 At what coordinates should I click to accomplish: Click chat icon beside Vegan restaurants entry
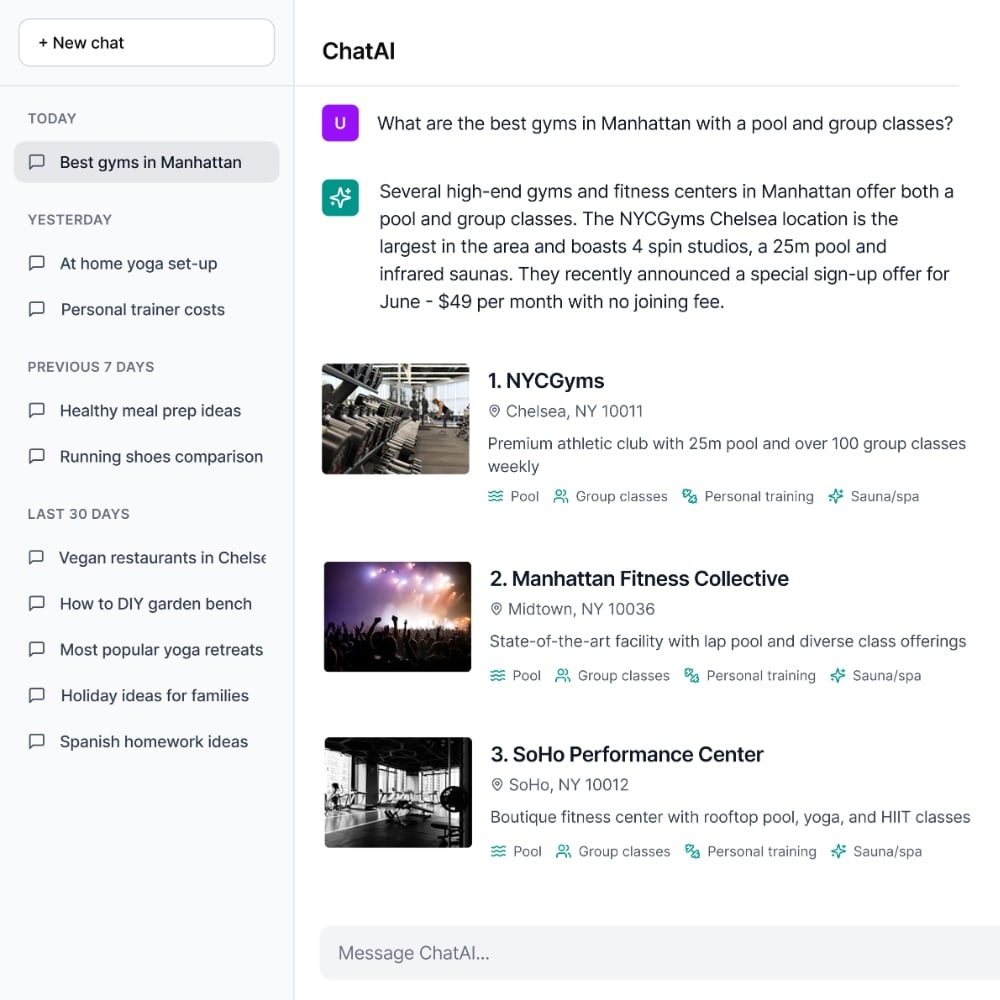coord(37,557)
